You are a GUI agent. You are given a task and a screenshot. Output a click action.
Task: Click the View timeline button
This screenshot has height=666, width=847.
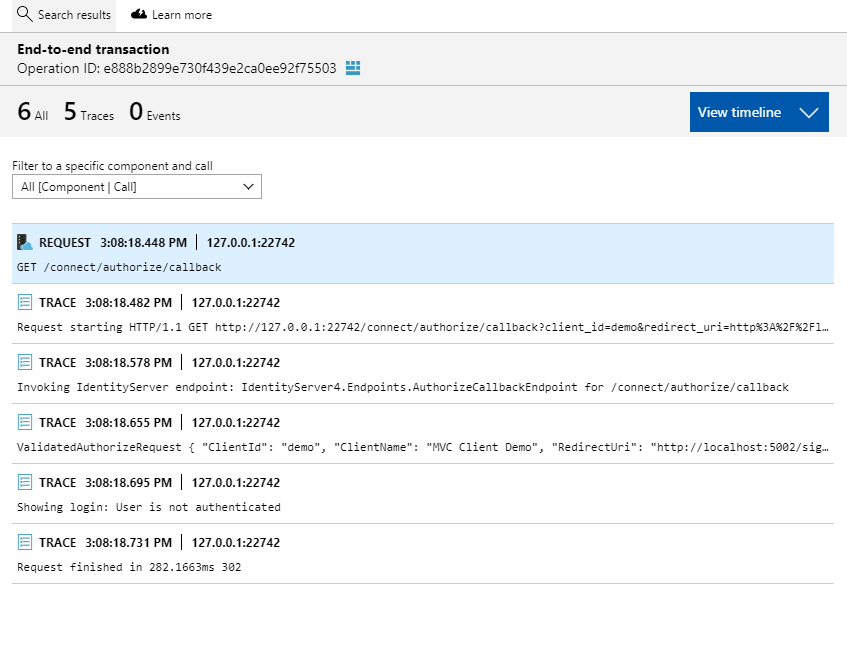click(x=740, y=112)
